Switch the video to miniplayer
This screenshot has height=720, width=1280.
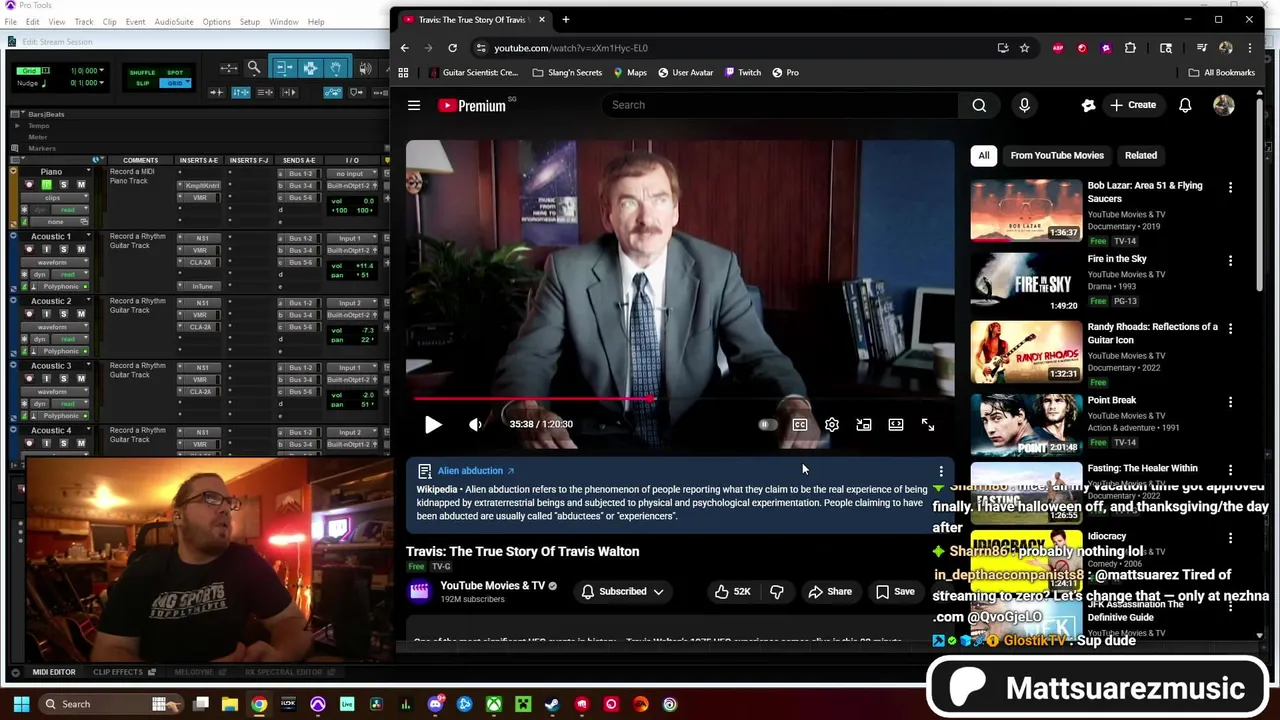(864, 424)
